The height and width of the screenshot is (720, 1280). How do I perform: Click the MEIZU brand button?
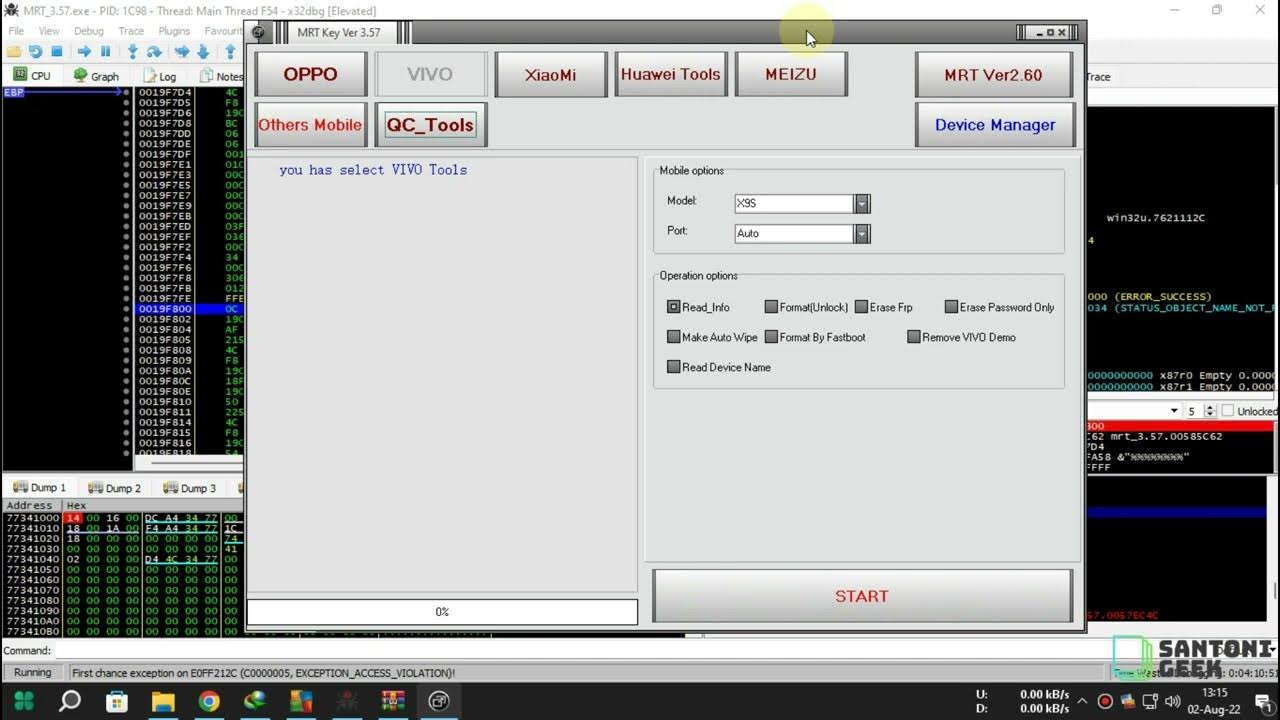790,74
